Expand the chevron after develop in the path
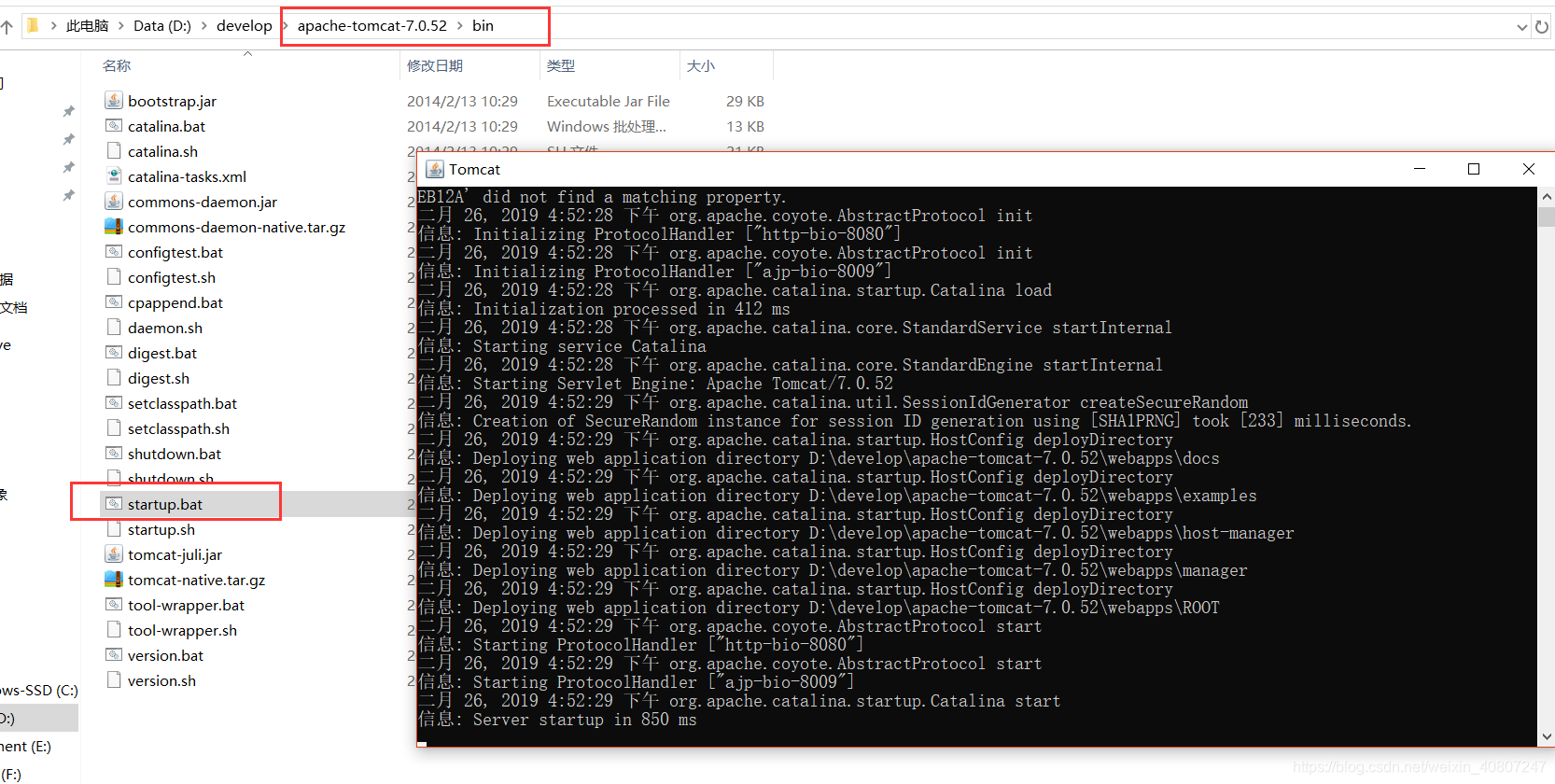Image resolution: width=1555 pixels, height=784 pixels. click(x=286, y=26)
